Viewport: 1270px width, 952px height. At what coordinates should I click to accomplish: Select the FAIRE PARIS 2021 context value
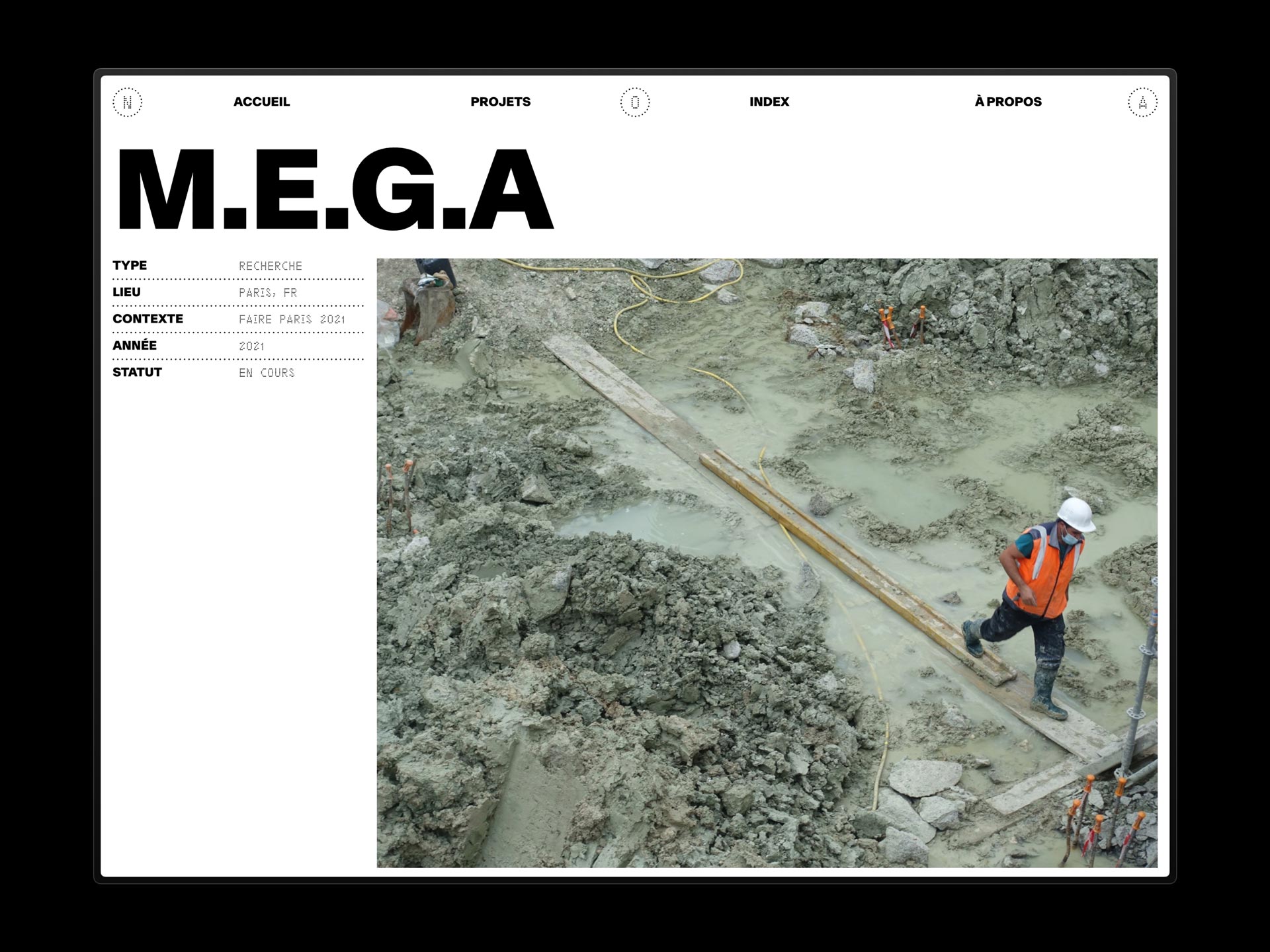tap(292, 319)
